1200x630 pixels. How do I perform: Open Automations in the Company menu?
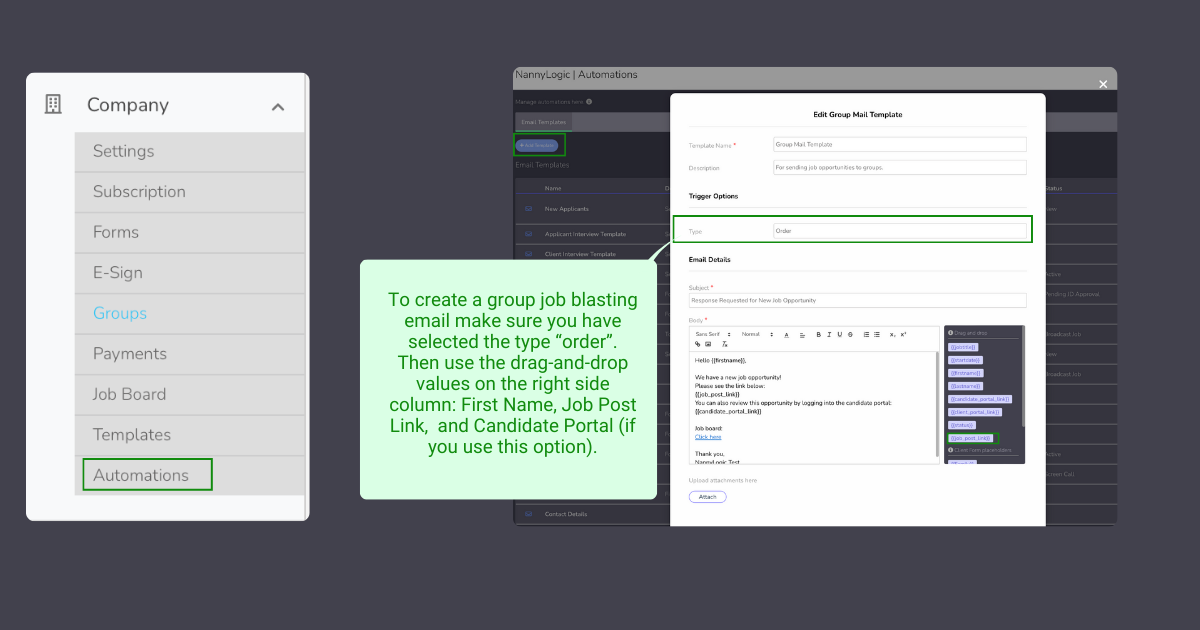pyautogui.click(x=141, y=475)
